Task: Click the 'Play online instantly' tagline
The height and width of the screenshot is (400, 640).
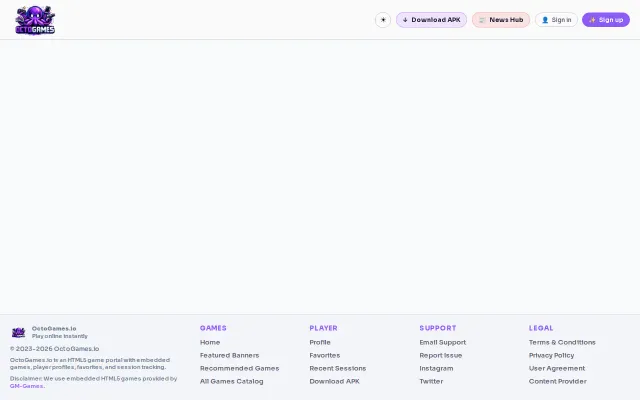Action: 60,336
